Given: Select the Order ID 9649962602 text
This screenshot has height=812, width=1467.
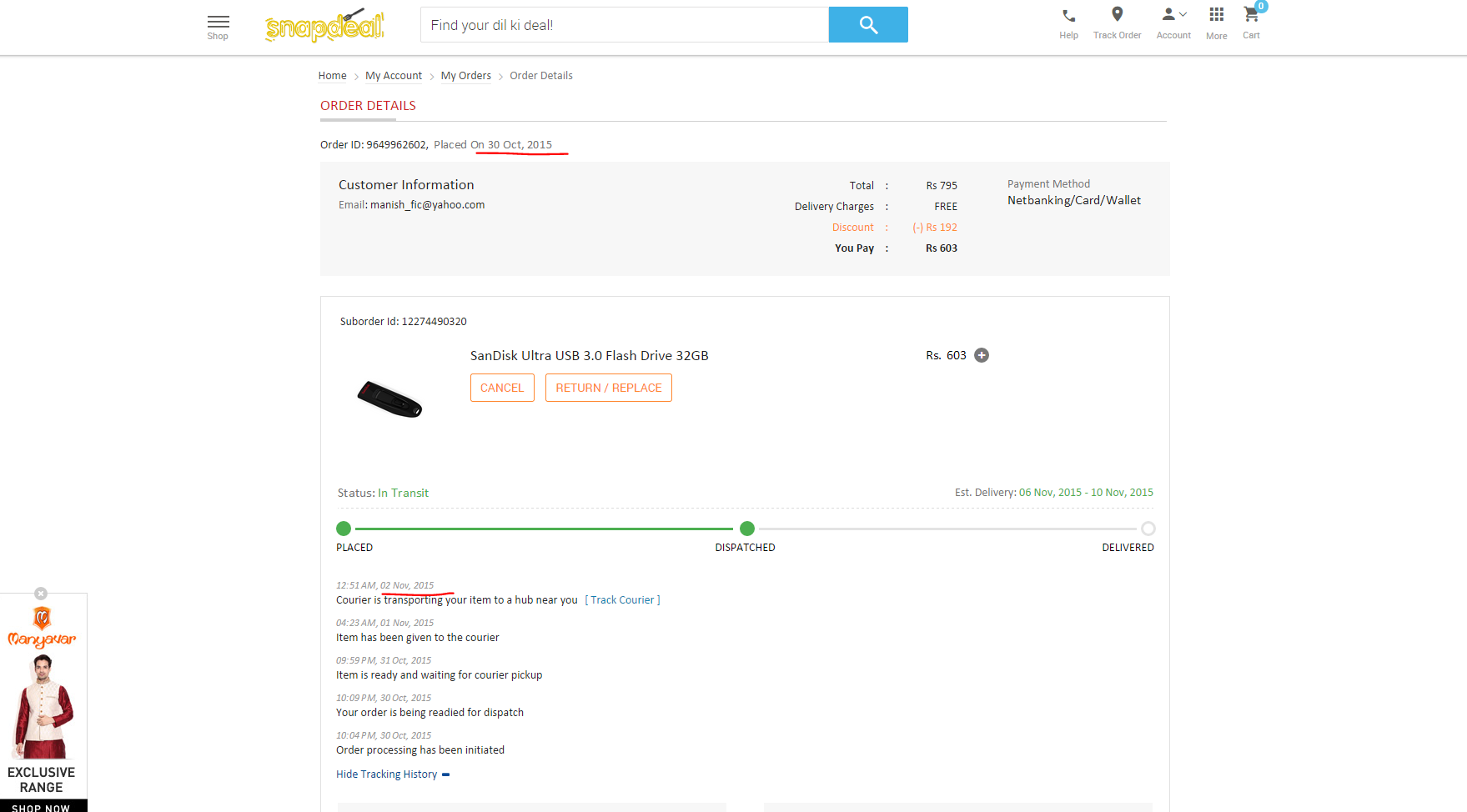Looking at the screenshot, I should (x=374, y=145).
